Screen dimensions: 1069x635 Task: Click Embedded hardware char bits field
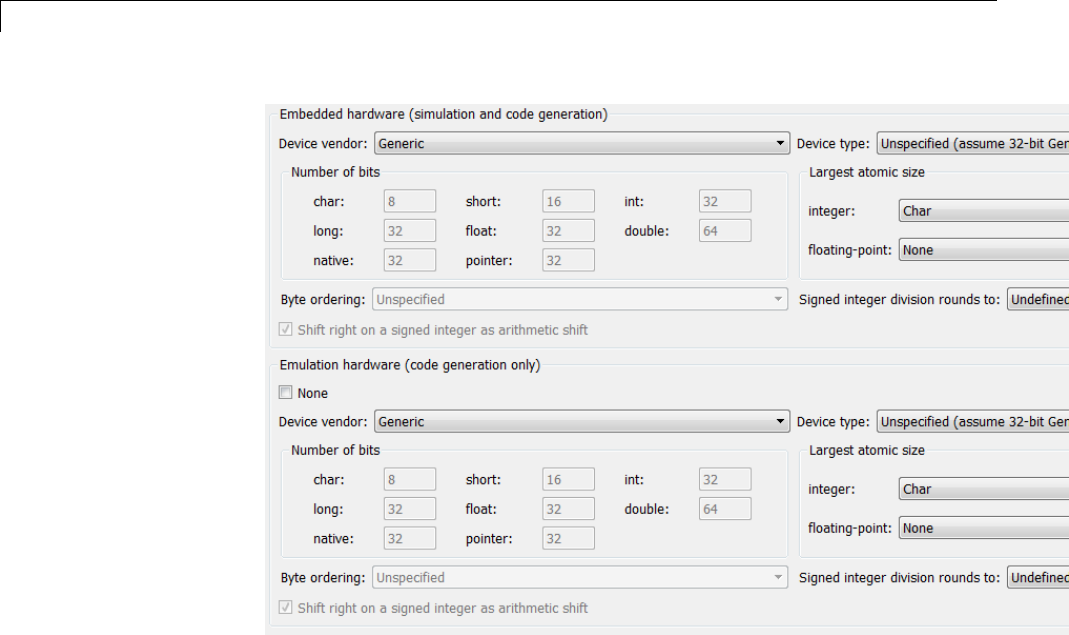[410, 202]
